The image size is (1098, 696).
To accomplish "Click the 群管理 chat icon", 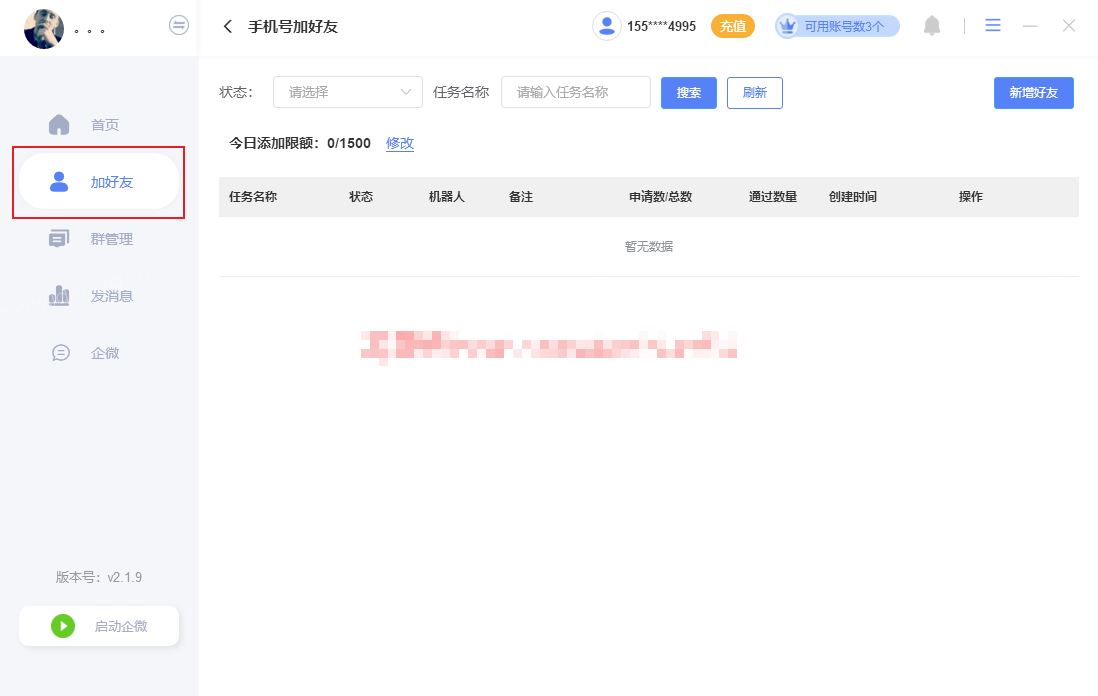I will (x=59, y=239).
